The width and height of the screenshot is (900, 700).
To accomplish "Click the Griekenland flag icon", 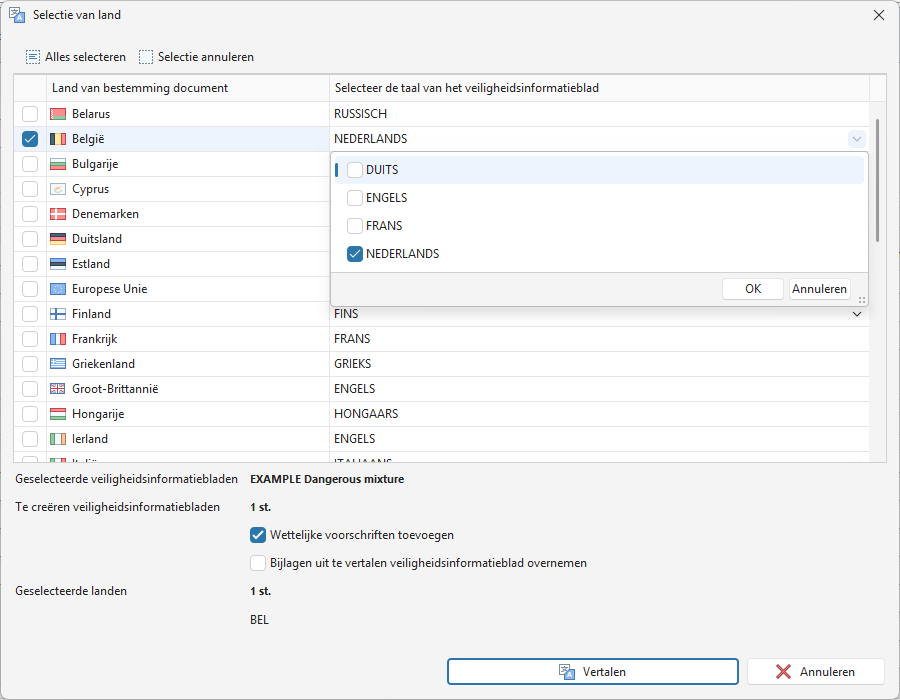I will tap(58, 364).
